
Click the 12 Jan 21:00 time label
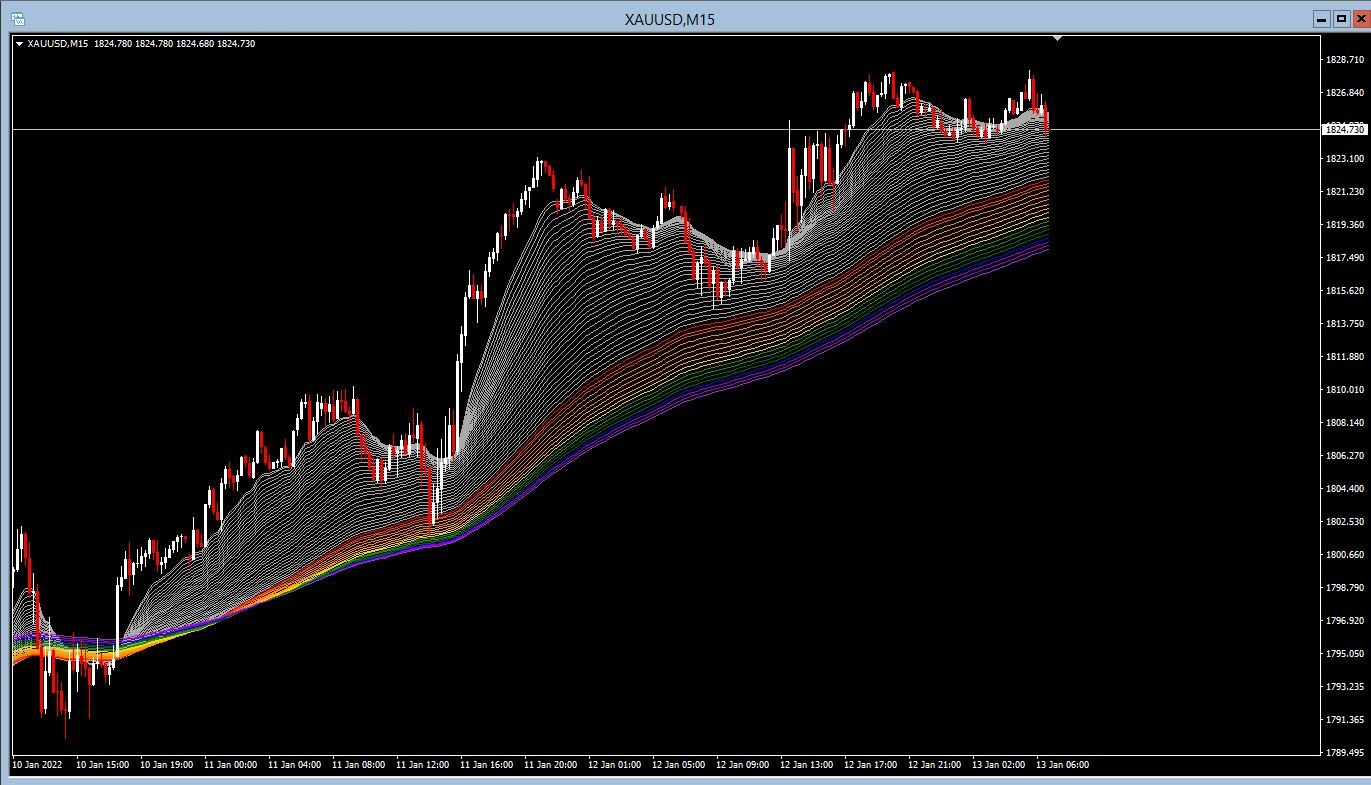pyautogui.click(x=935, y=765)
